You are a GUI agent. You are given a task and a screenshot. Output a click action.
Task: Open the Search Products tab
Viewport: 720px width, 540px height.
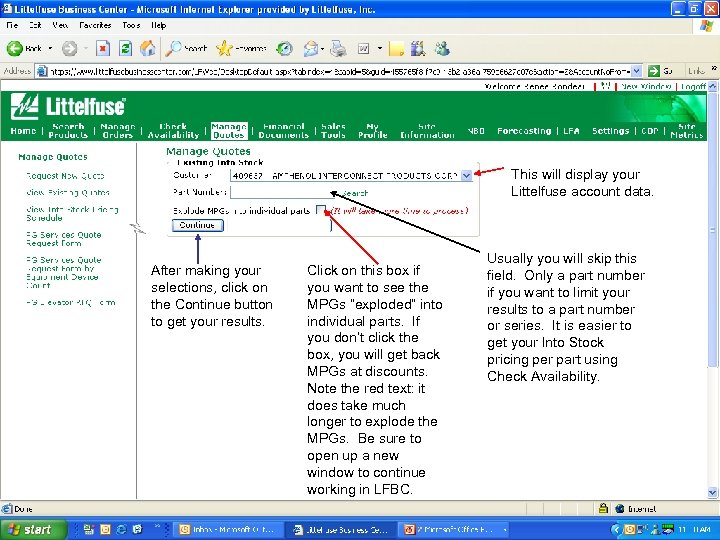[68, 130]
